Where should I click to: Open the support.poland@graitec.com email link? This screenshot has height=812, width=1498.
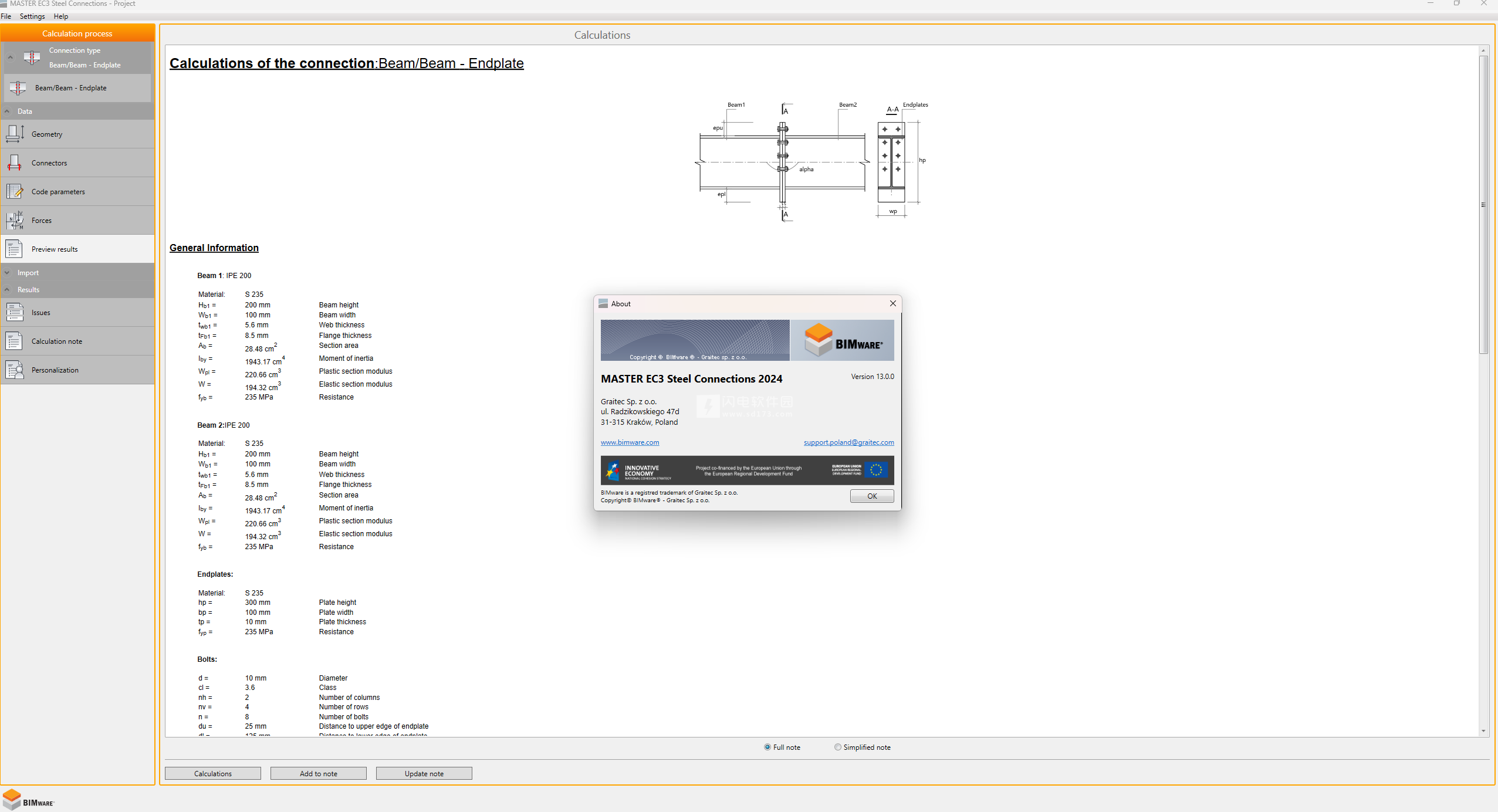[x=848, y=443]
